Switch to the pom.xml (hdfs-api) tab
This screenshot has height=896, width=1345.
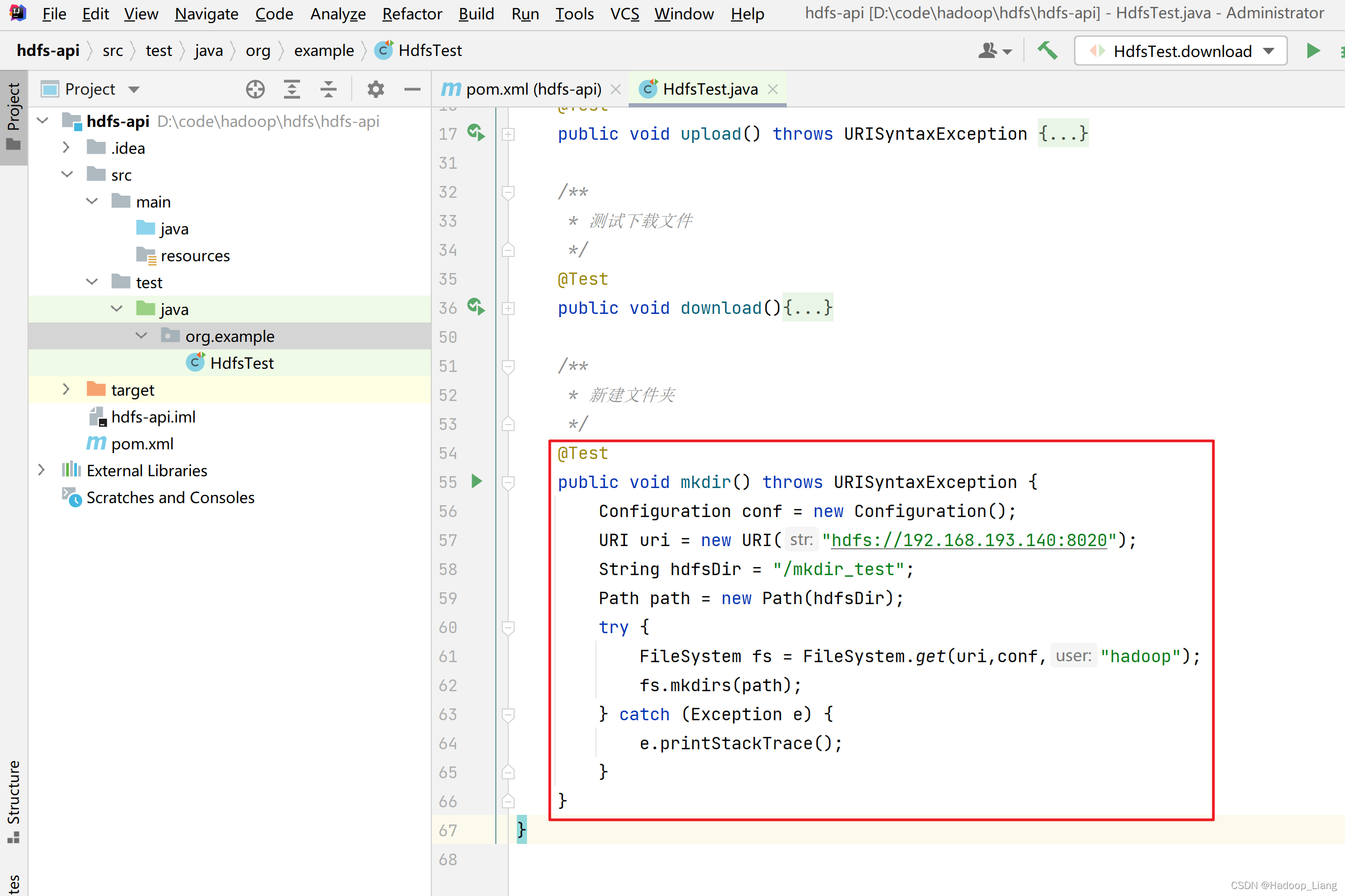530,89
